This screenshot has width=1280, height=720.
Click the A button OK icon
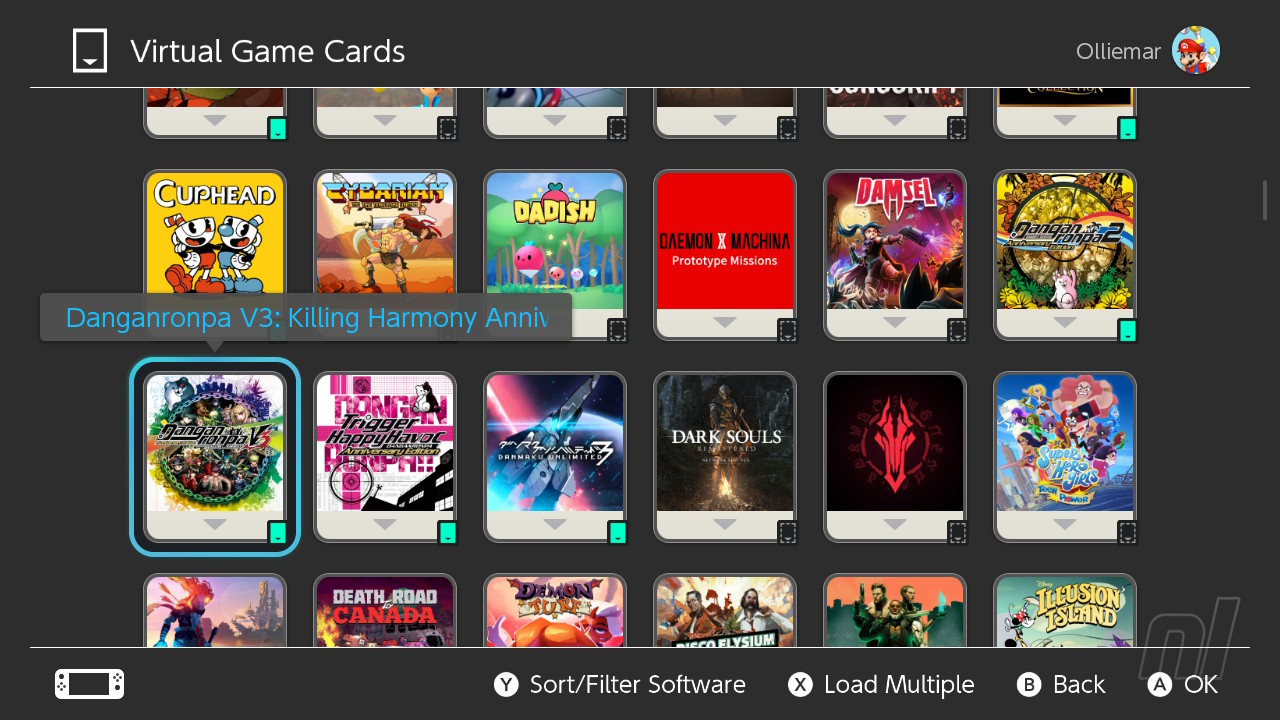[x=1159, y=684]
